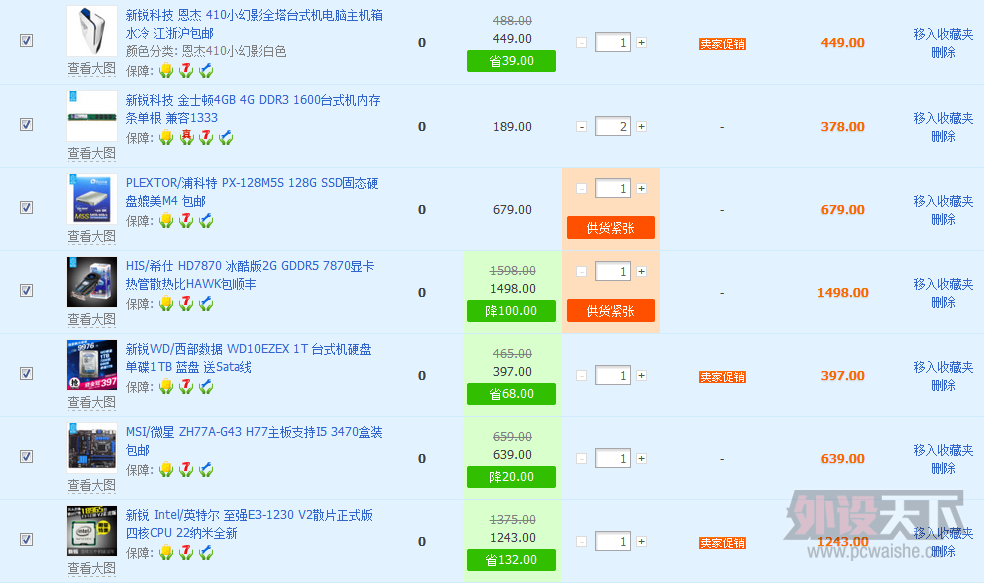
Task: Uncheck the MSI ZH77A-G43 motherboard checkbox
Action: click(x=26, y=456)
